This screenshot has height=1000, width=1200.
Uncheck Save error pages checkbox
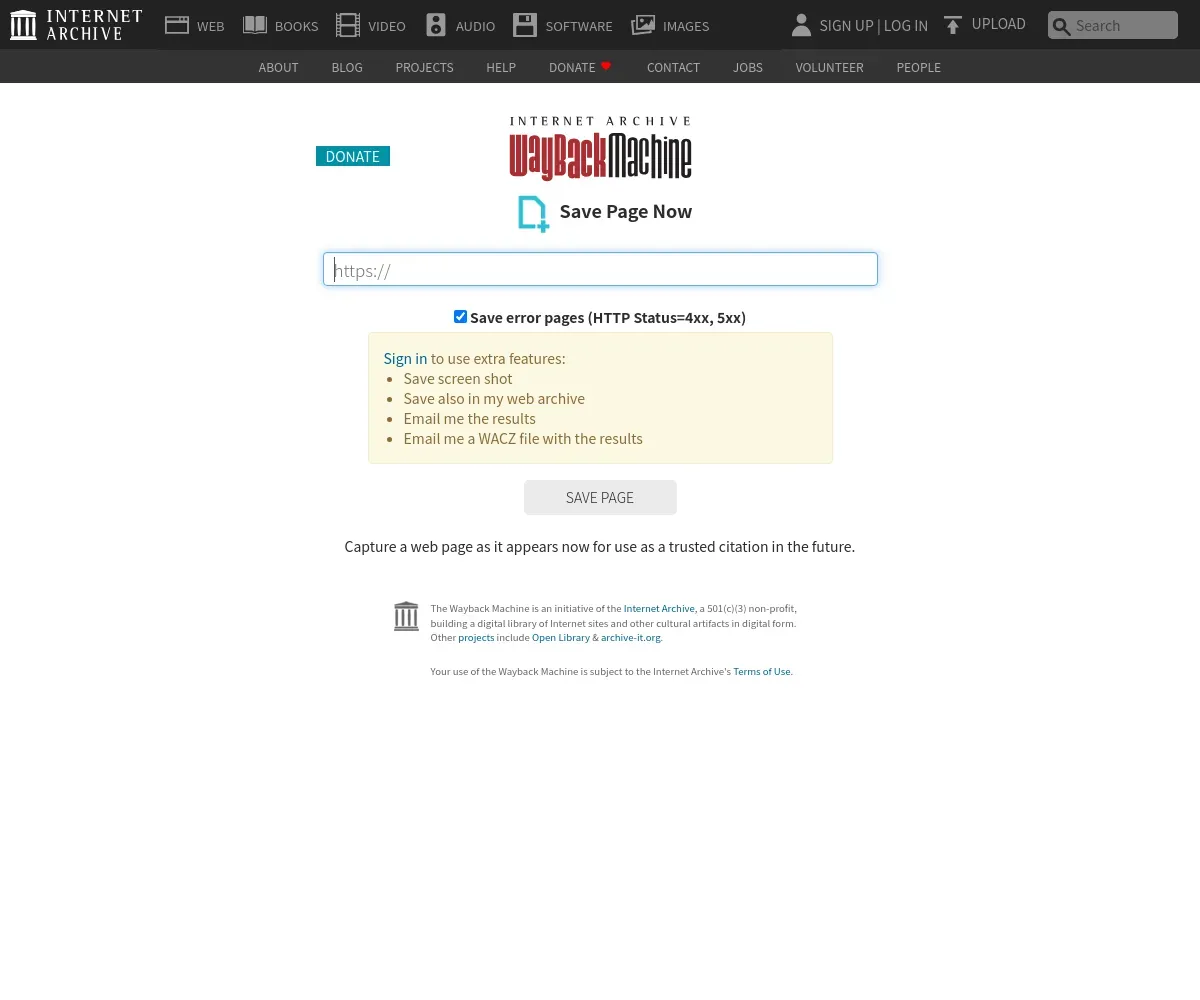(460, 317)
